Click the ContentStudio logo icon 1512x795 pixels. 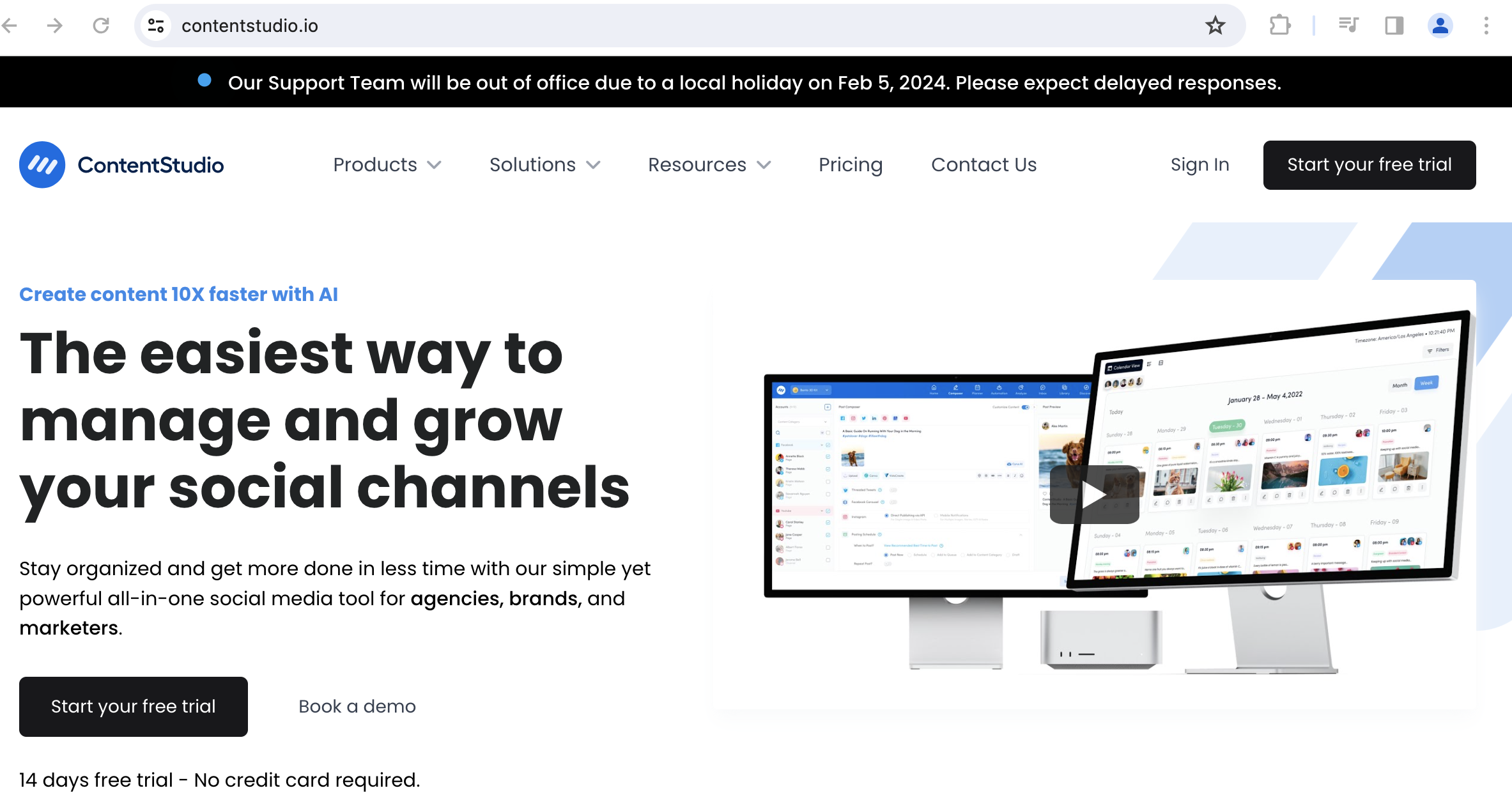(42, 164)
